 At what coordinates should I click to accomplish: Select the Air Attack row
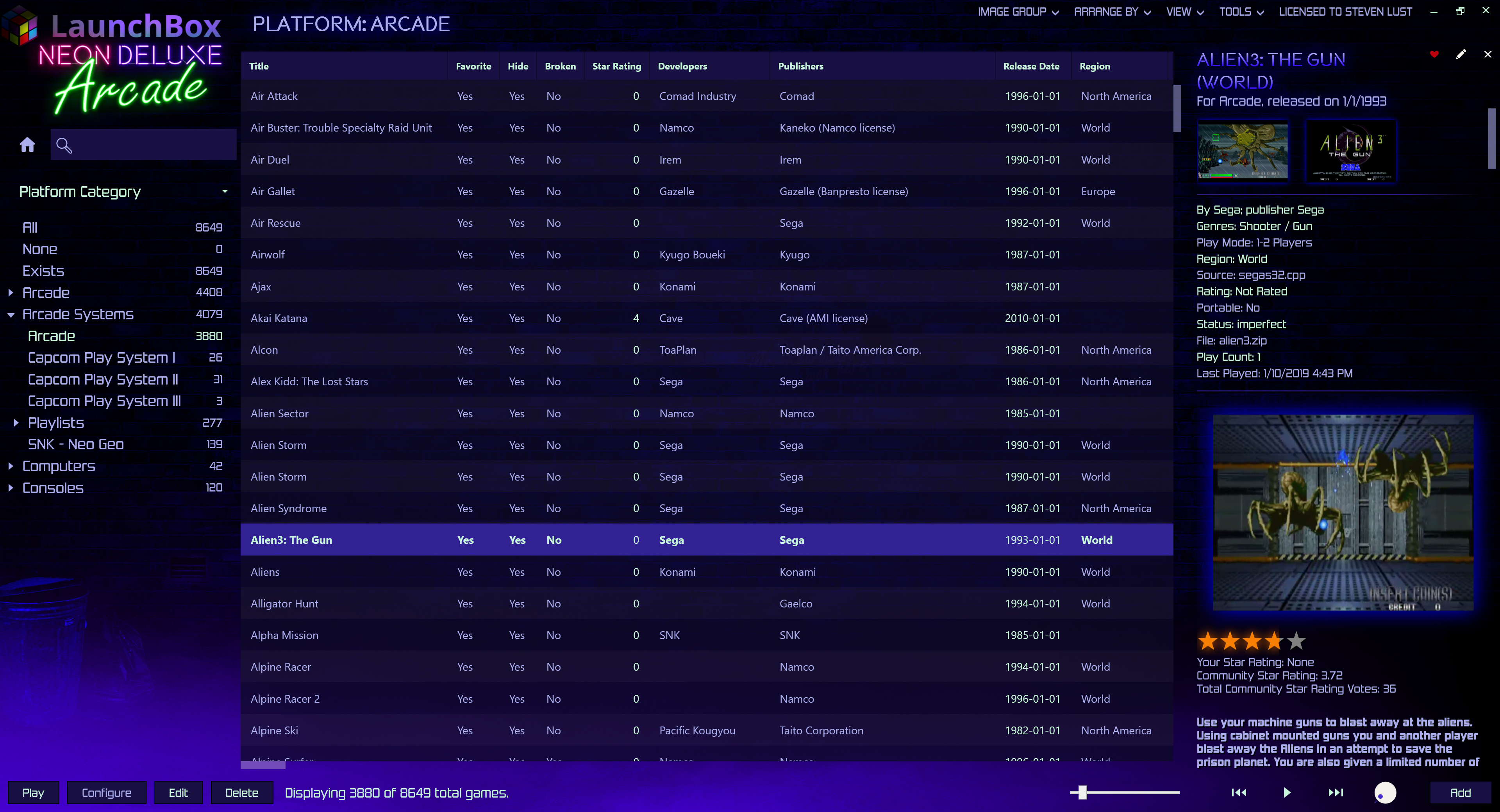pyautogui.click(x=706, y=96)
